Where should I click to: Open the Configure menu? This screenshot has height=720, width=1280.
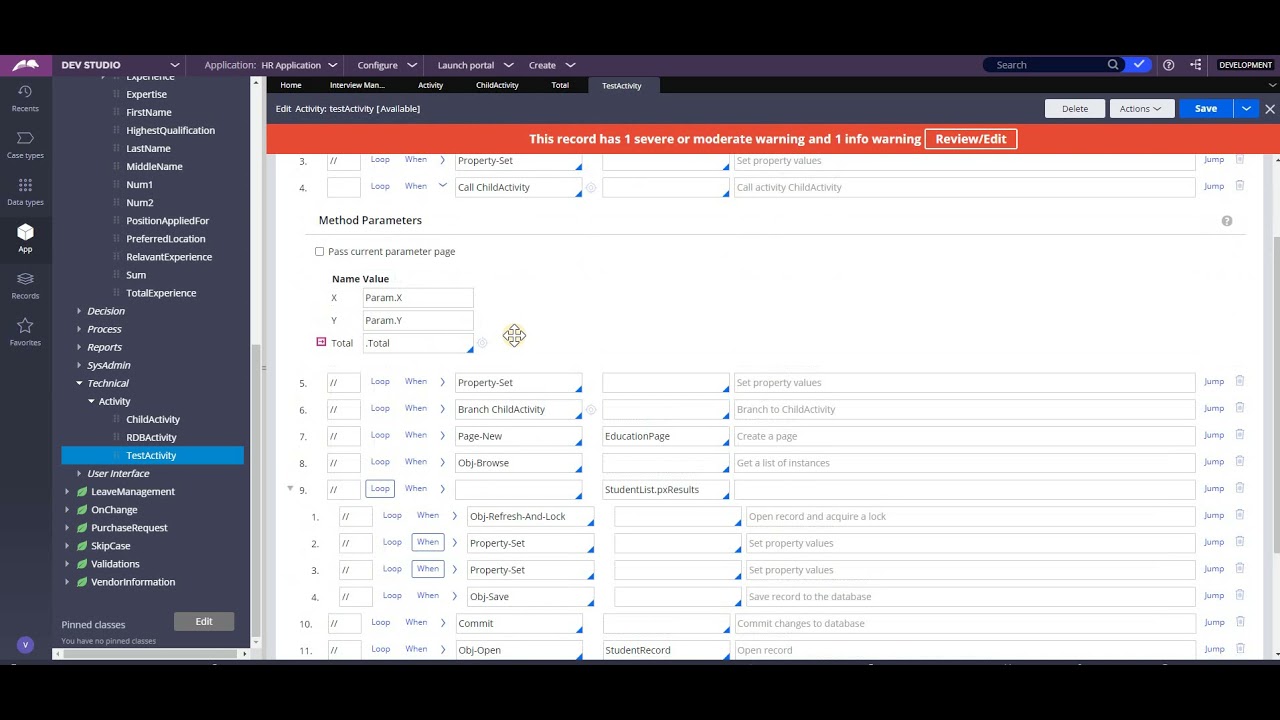[x=385, y=65]
